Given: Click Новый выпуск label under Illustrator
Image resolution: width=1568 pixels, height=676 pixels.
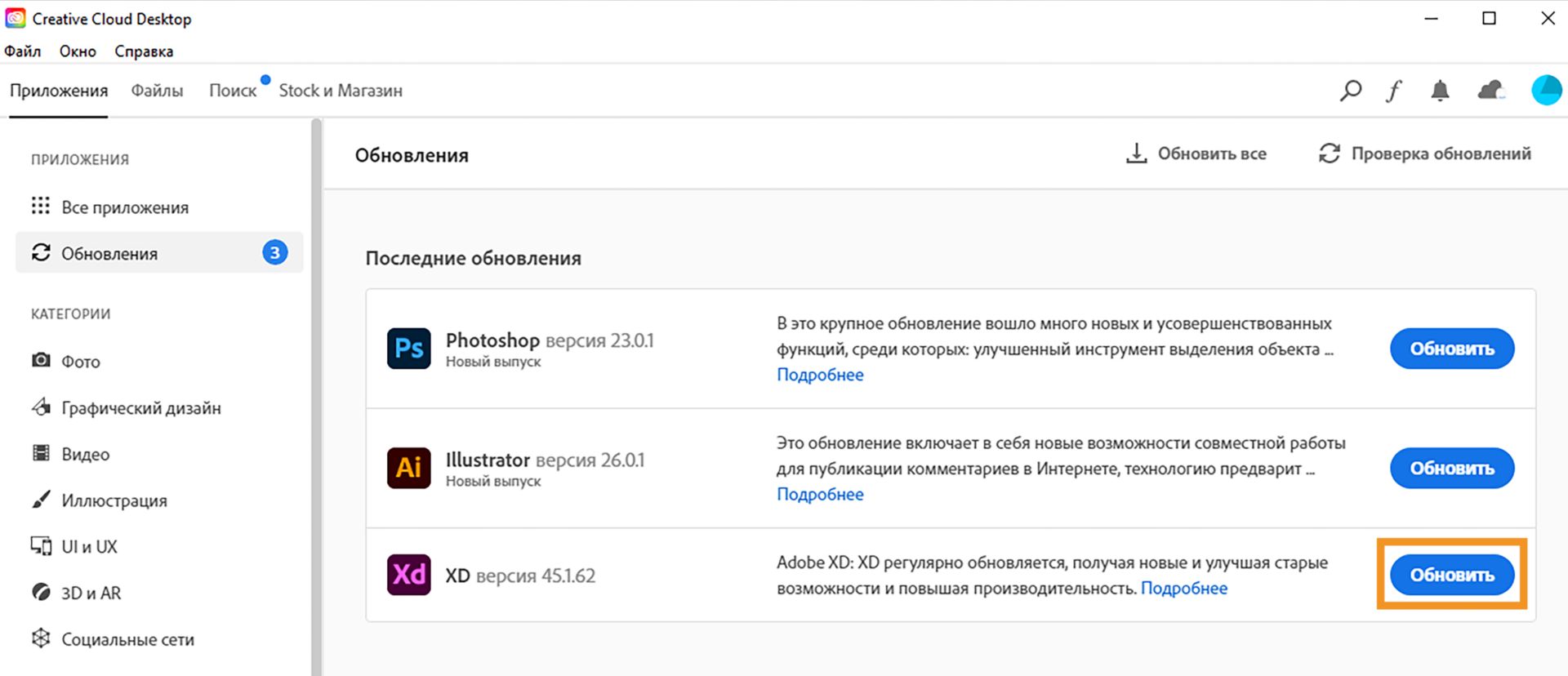Looking at the screenshot, I should (493, 481).
